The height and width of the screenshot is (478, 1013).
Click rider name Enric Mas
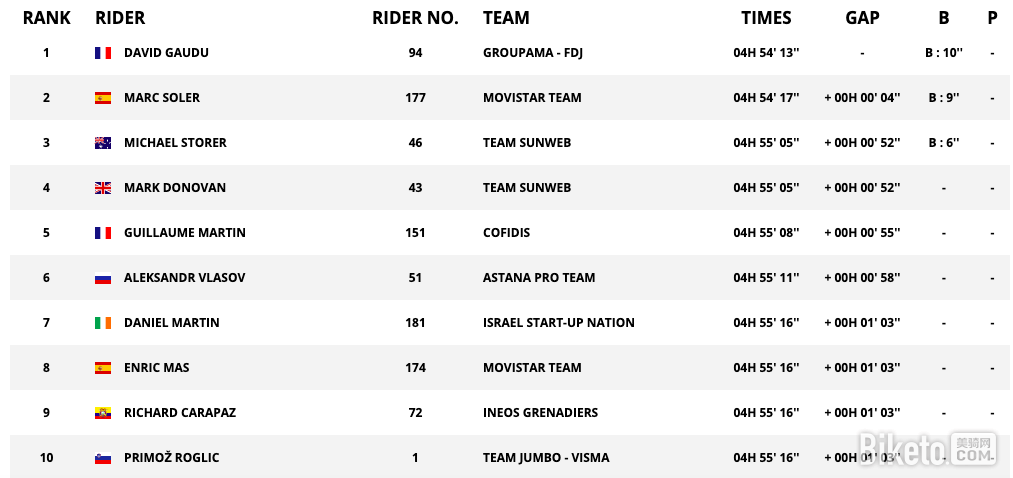[x=156, y=368]
